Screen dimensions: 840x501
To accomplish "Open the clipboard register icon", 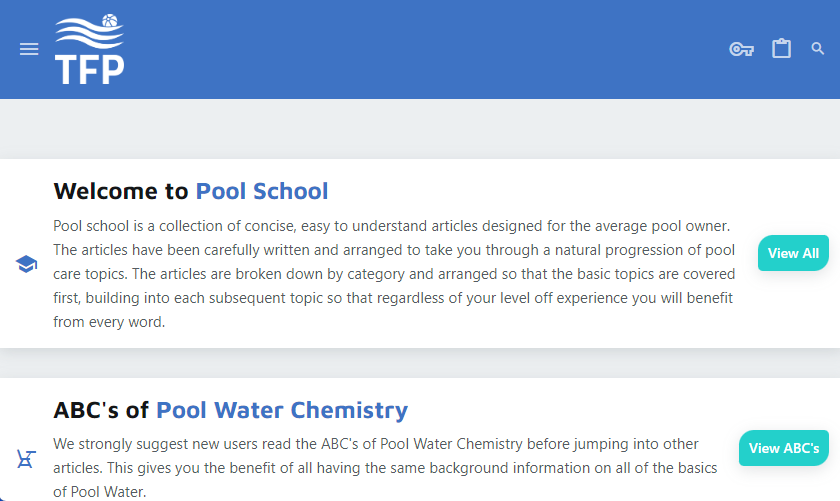I will pyautogui.click(x=781, y=48).
